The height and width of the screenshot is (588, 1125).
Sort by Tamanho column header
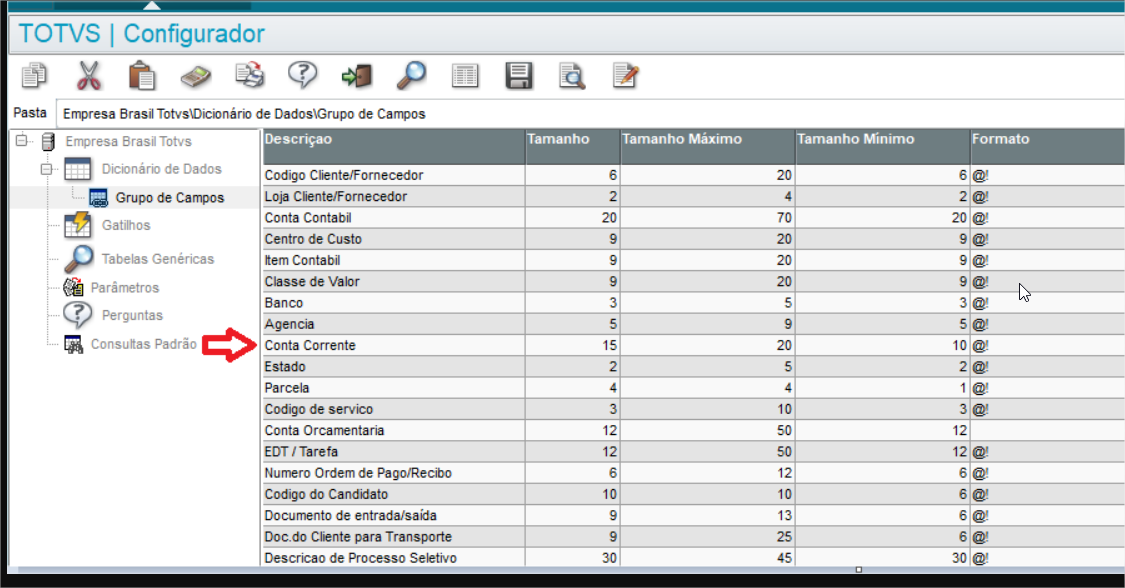[x=573, y=147]
